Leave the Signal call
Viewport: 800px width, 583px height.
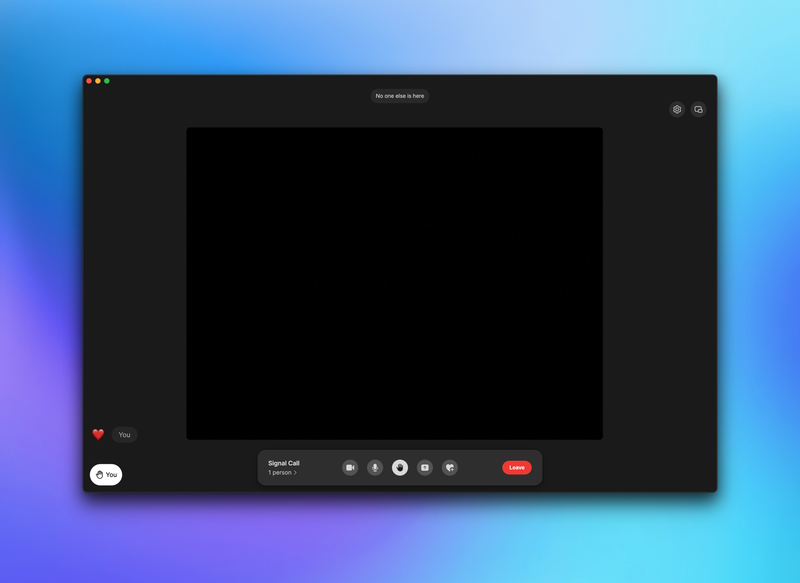[x=516, y=467]
